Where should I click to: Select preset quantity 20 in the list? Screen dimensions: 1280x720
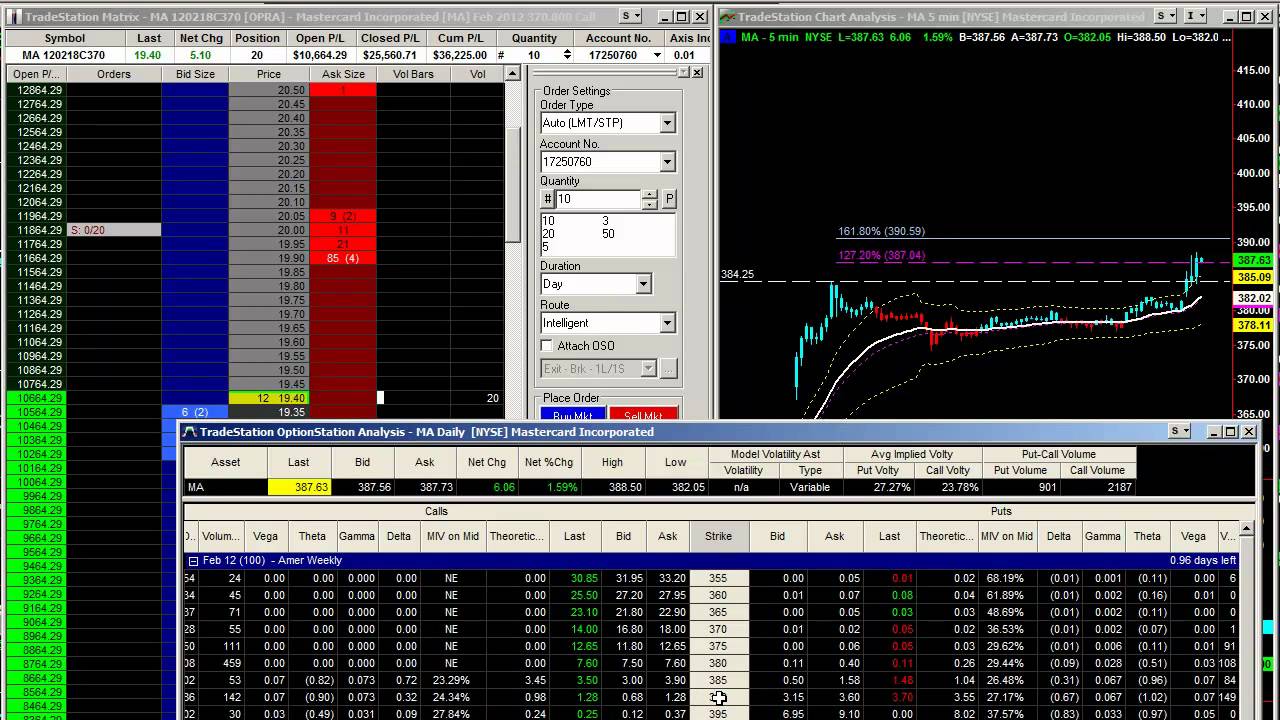(548, 234)
